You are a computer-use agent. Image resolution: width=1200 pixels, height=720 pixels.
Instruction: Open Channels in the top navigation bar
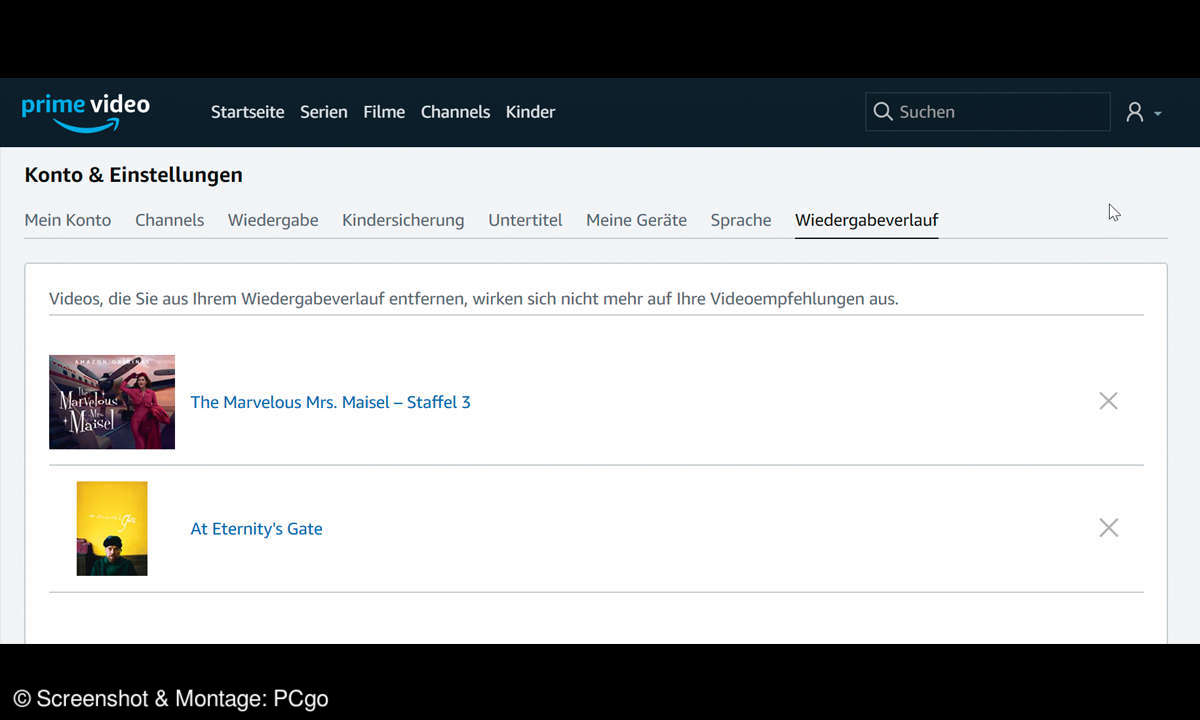click(x=455, y=112)
